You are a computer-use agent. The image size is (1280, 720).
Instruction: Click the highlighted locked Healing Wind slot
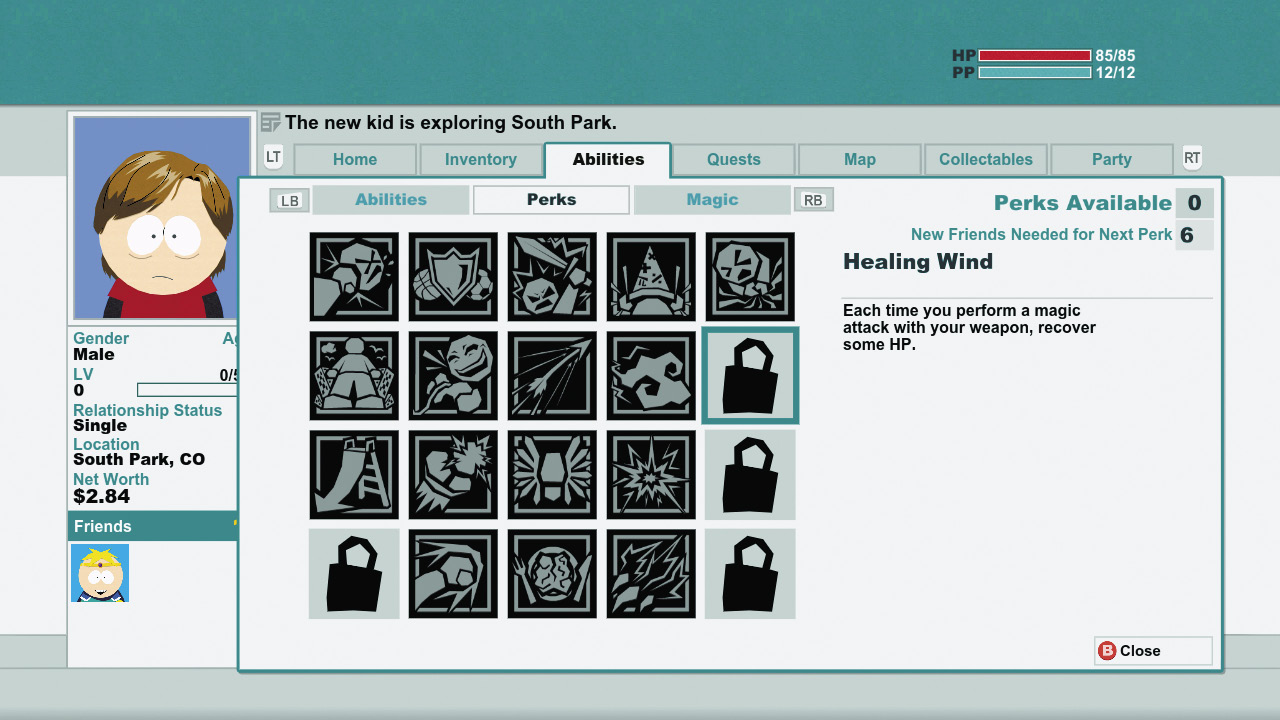coord(750,376)
